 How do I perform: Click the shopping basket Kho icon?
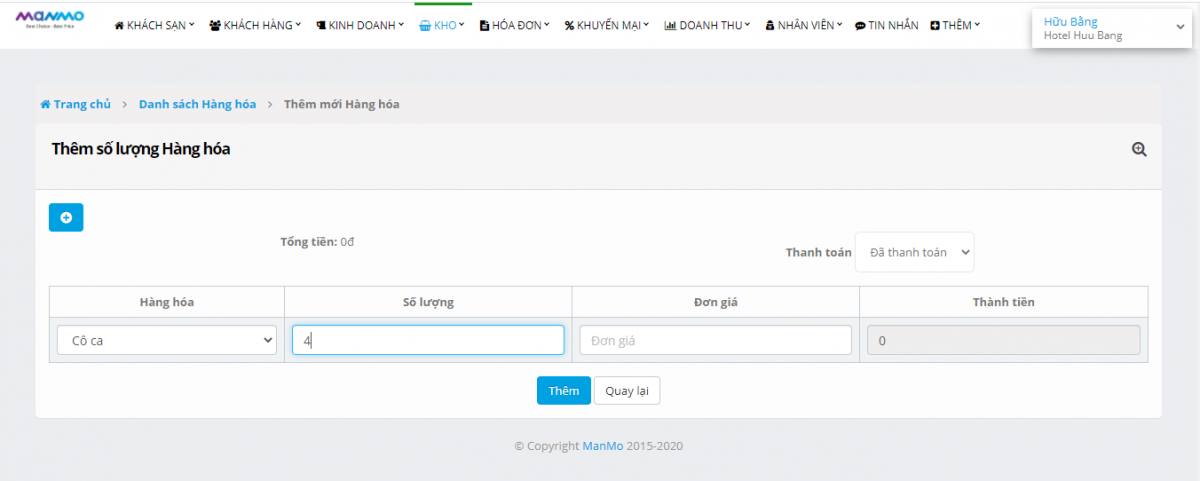pos(425,25)
